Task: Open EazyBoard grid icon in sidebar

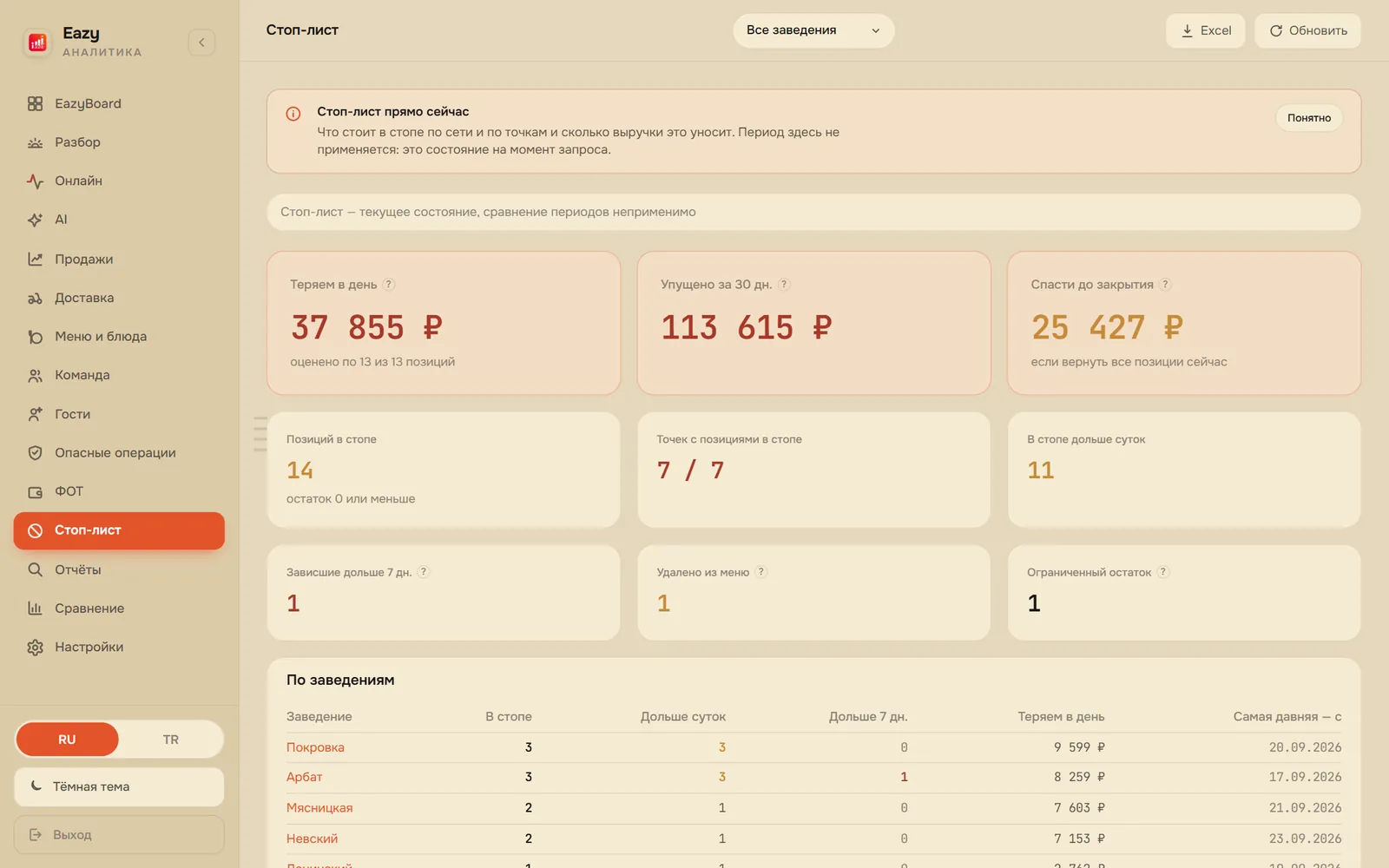Action: [35, 103]
